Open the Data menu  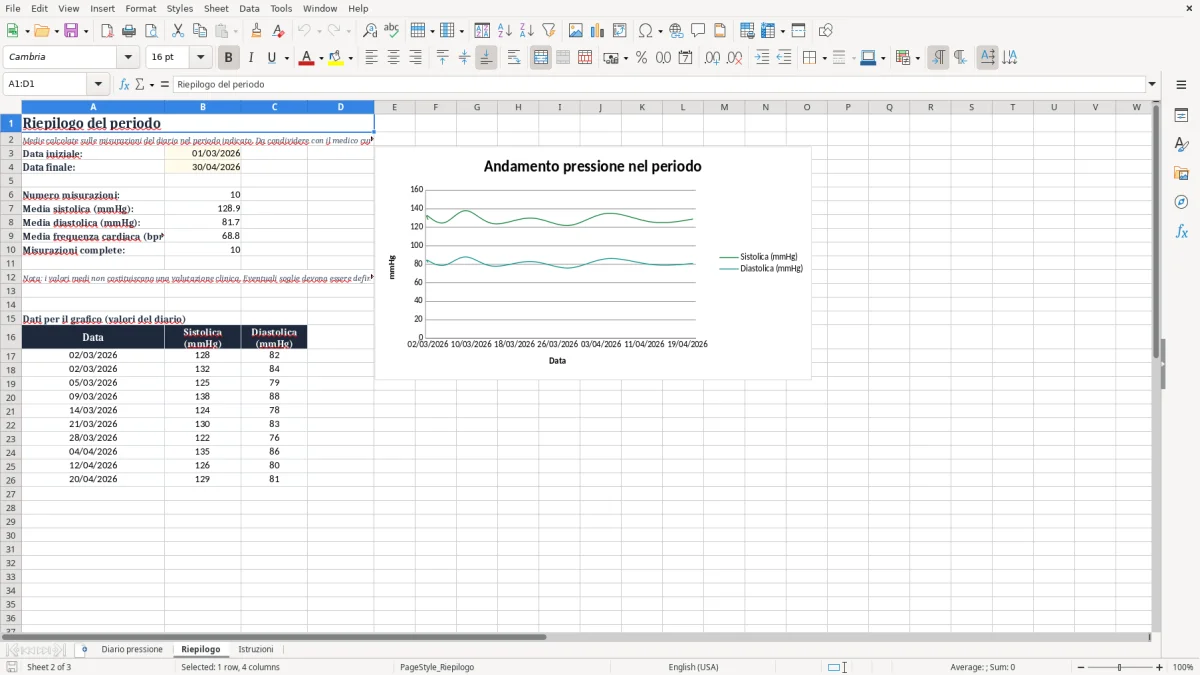click(x=249, y=8)
